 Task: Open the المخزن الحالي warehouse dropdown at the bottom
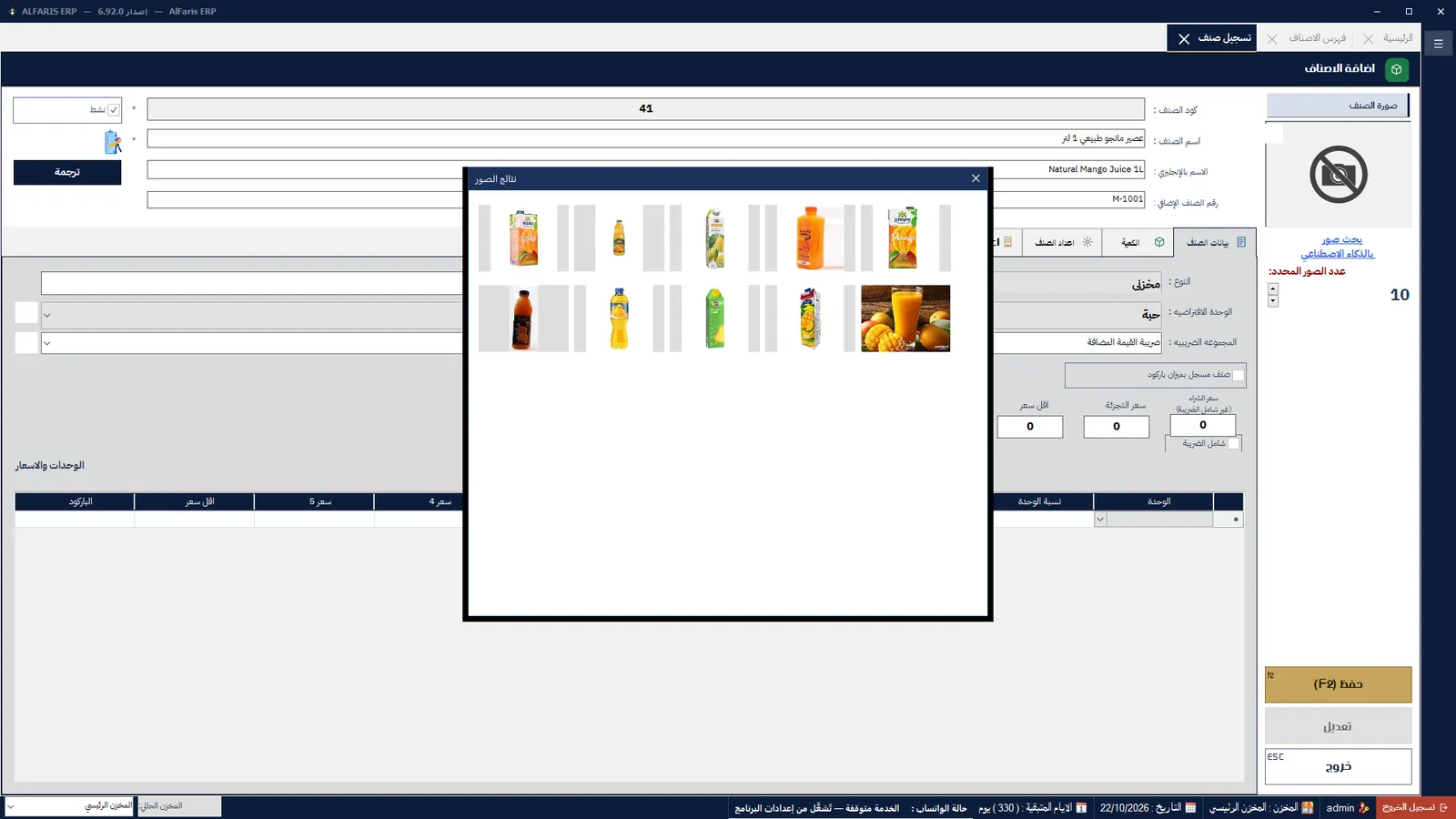click(x=11, y=807)
